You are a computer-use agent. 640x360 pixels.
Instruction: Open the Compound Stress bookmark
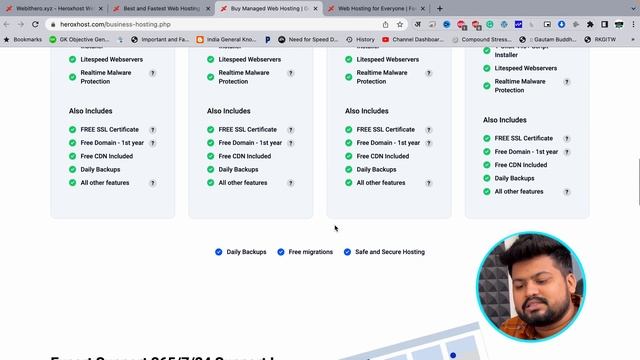(x=482, y=40)
